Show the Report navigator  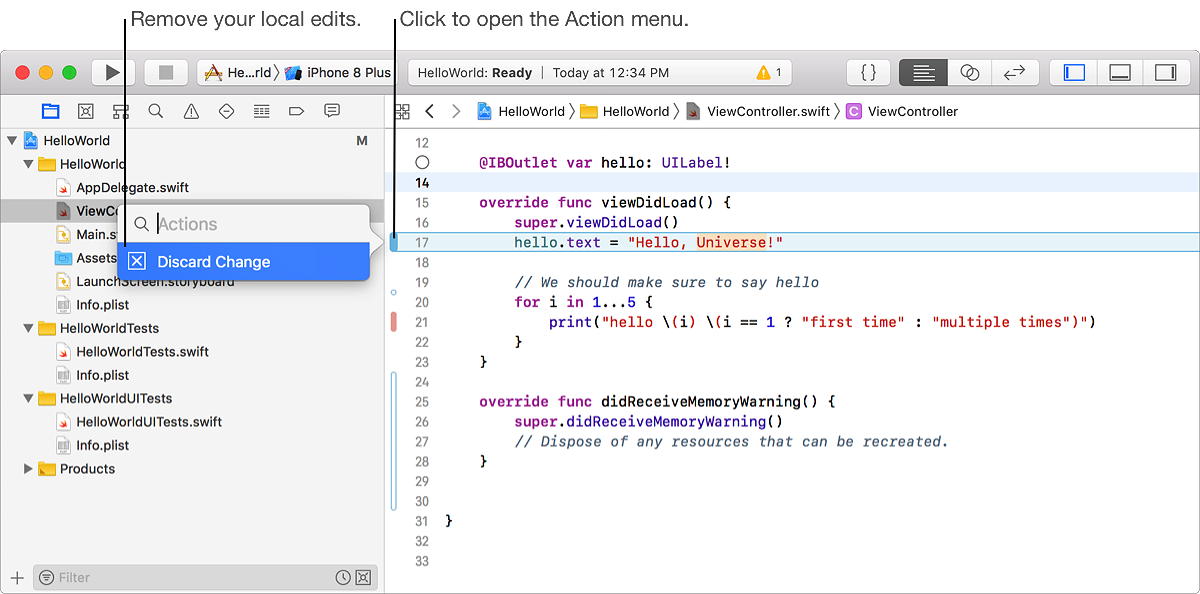pyautogui.click(x=332, y=111)
